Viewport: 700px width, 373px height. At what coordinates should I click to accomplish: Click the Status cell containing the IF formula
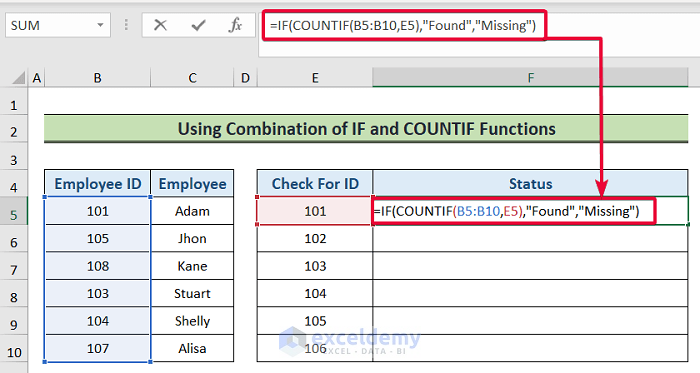[530, 211]
